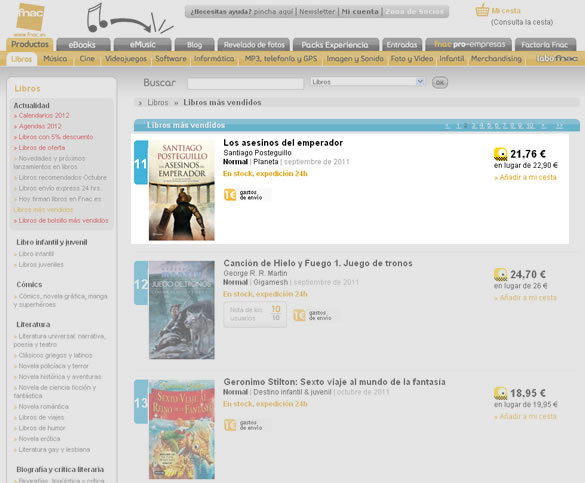Select Infantil in the category bar
This screenshot has width=585, height=483.
click(x=452, y=59)
